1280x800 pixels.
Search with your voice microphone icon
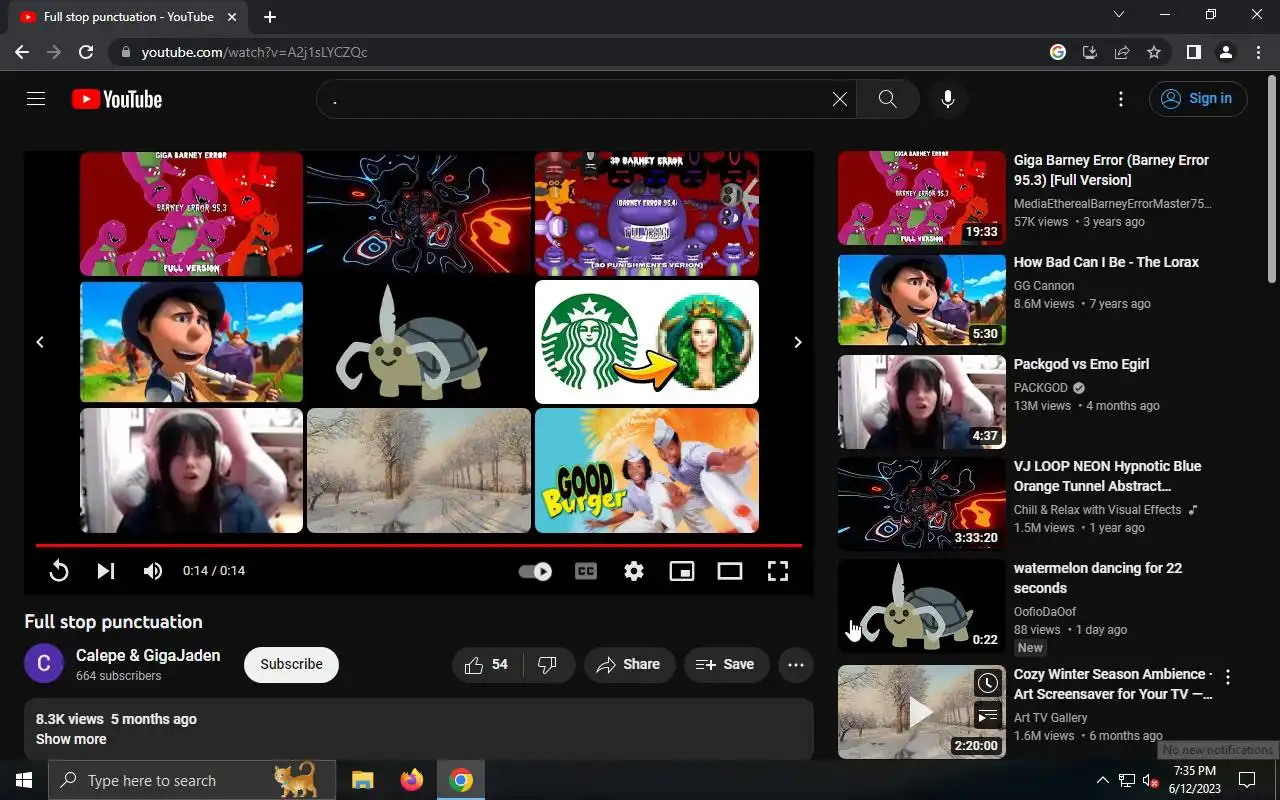pyautogui.click(x=948, y=99)
